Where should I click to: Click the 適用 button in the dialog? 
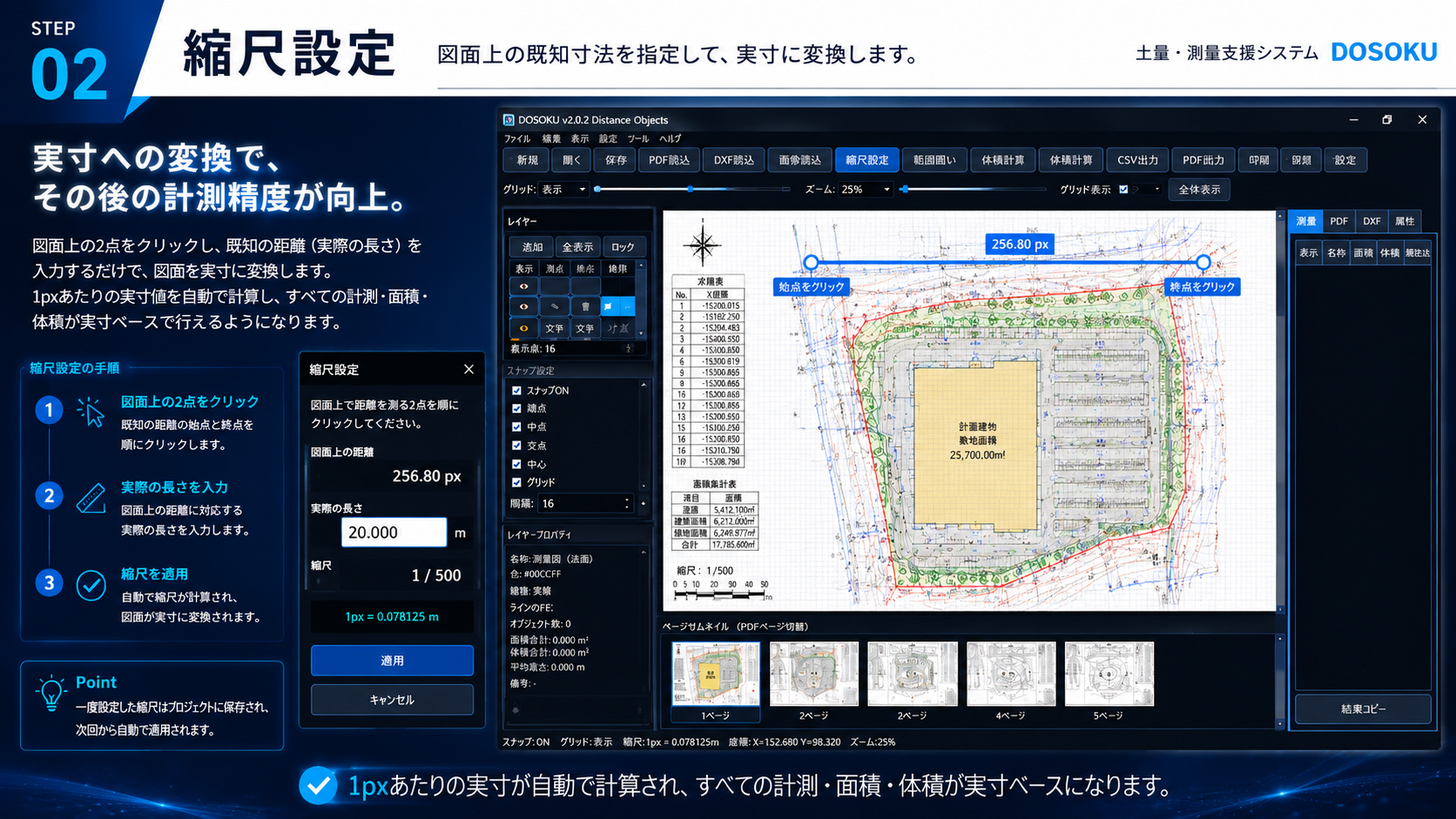click(x=392, y=661)
